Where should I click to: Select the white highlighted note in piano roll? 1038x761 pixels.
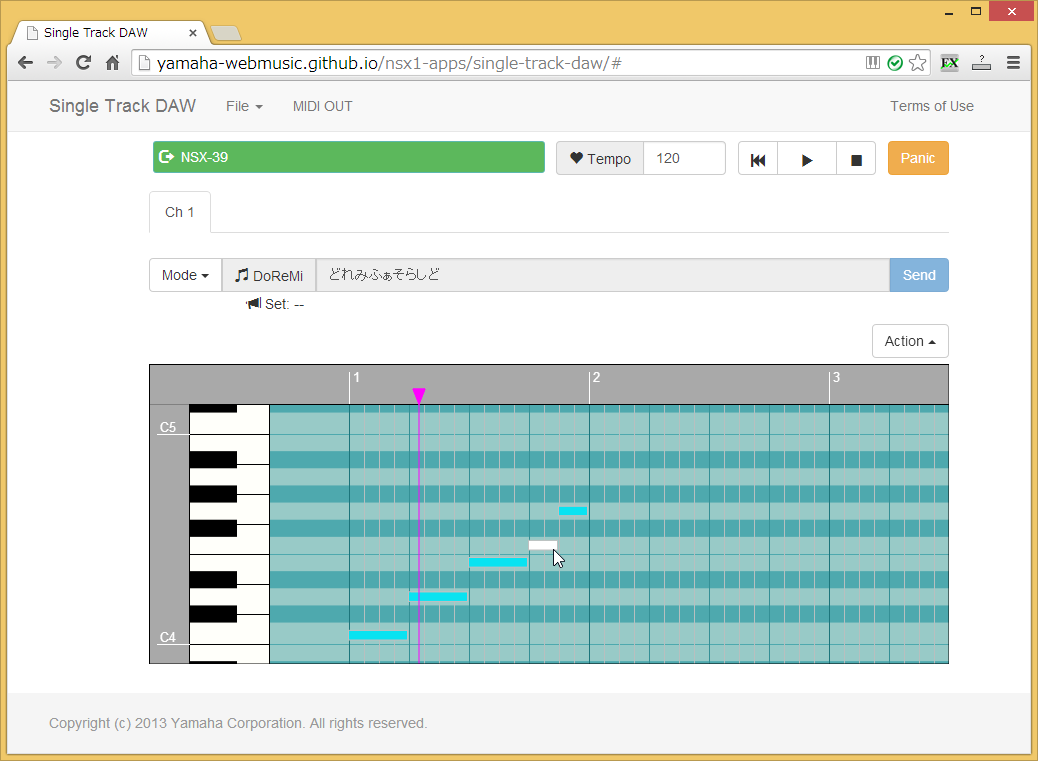[x=543, y=545]
